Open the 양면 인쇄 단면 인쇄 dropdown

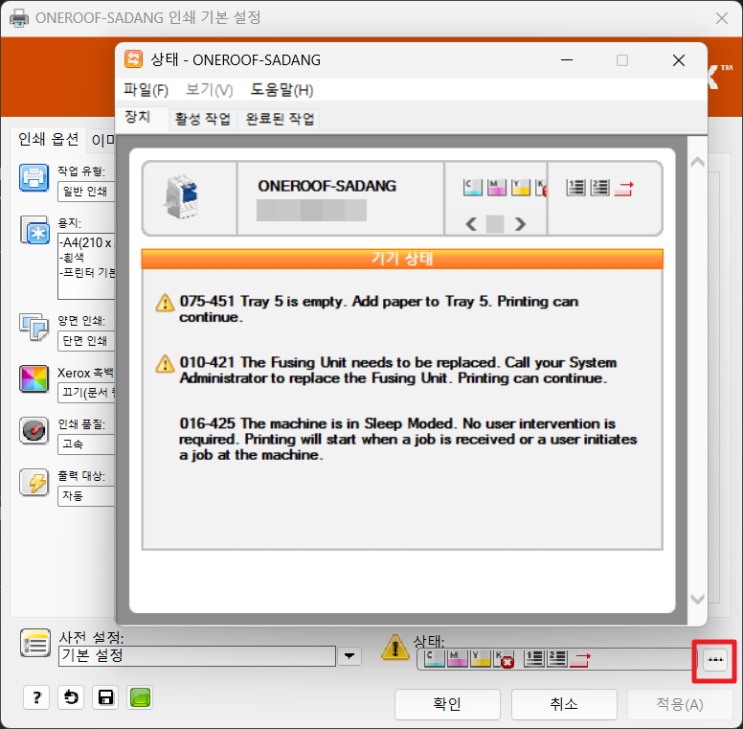click(86, 341)
